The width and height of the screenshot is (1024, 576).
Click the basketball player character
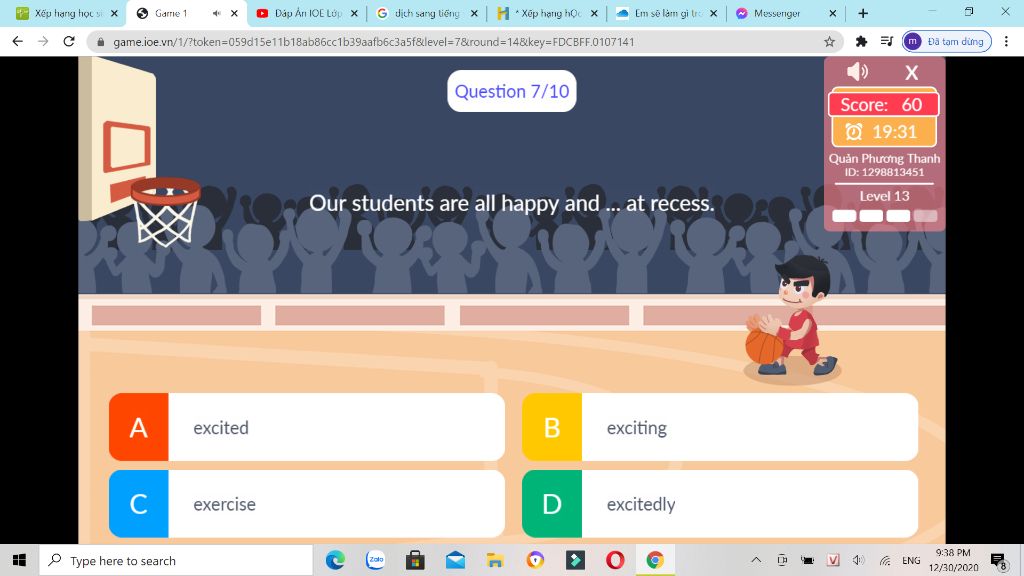(792, 317)
